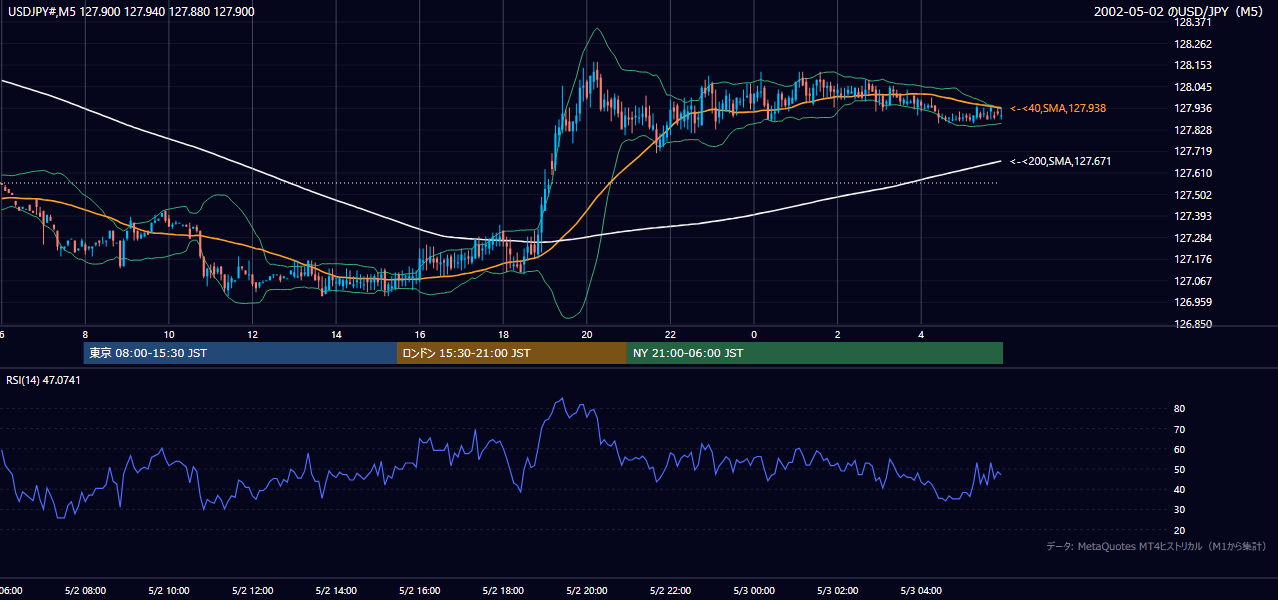
Task: Click the 5/2 20:00 time label
Action: [x=586, y=591]
